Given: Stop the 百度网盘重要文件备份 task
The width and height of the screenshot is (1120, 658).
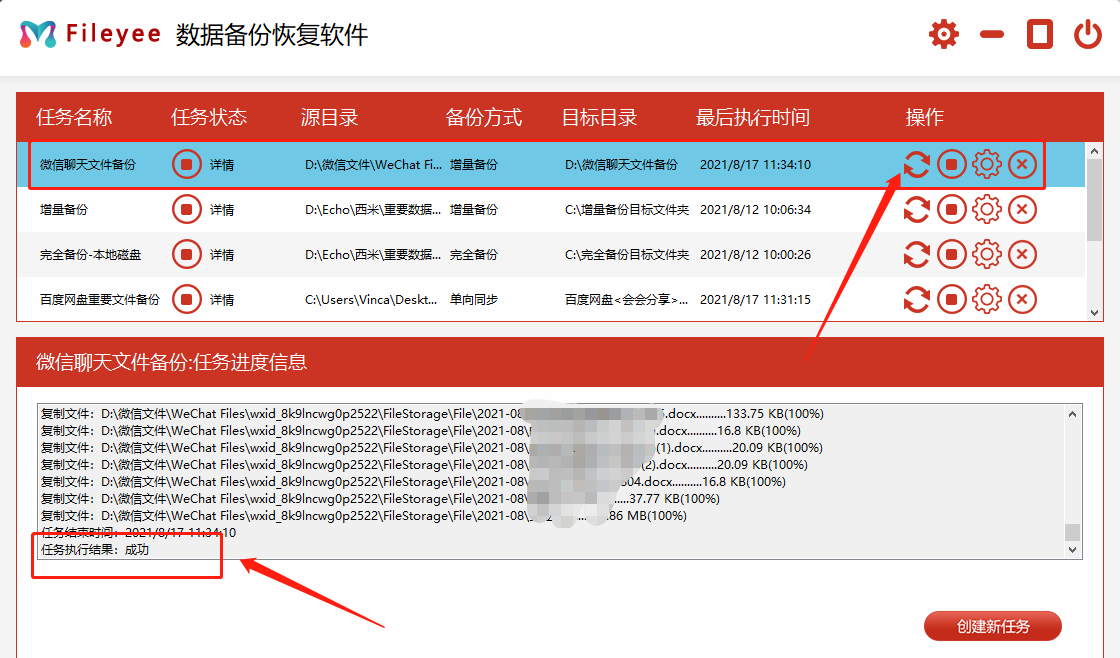Looking at the screenshot, I should [x=951, y=299].
